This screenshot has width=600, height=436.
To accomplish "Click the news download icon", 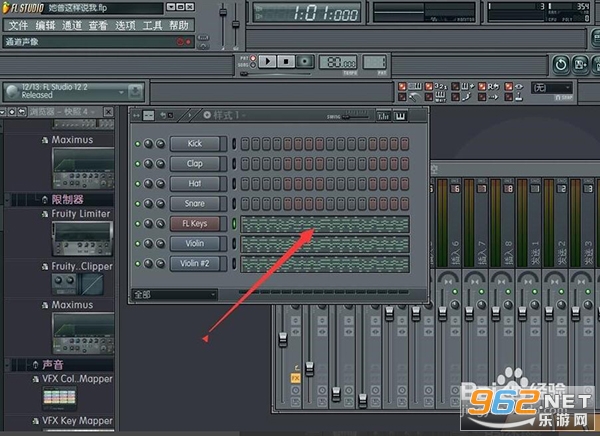I will click(x=135, y=91).
